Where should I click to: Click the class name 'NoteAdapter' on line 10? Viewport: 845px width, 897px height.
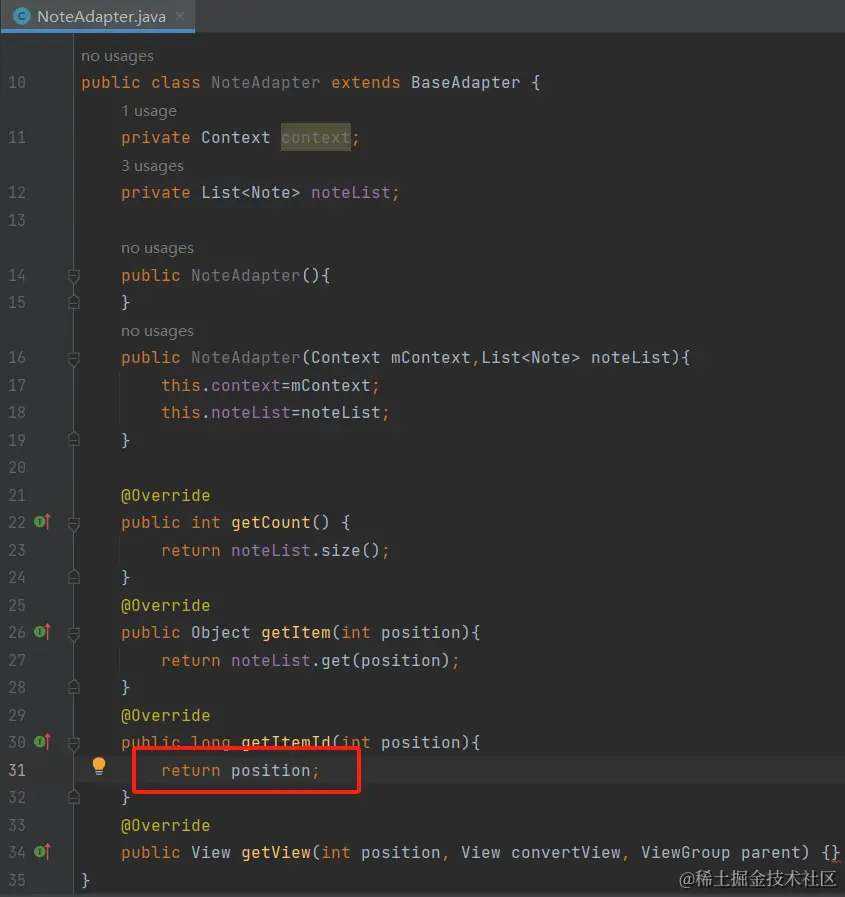(265, 82)
